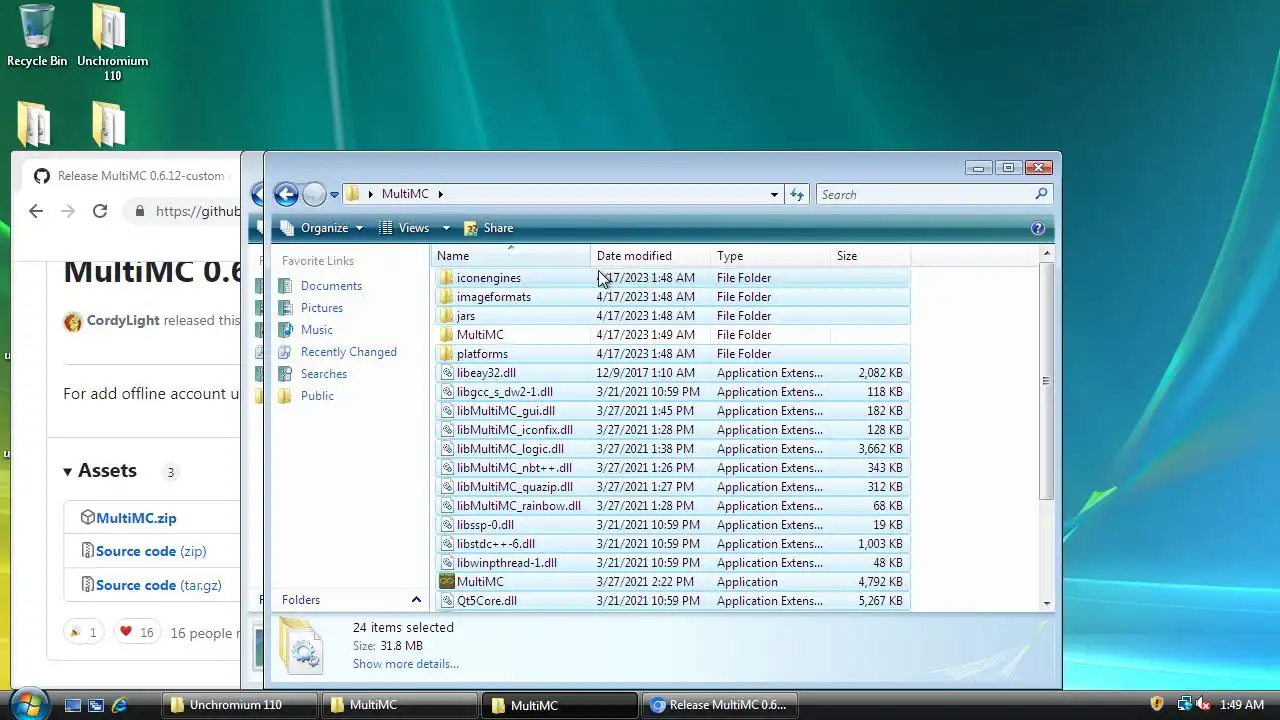Click the Share toolbar button
The height and width of the screenshot is (720, 1280).
(489, 228)
